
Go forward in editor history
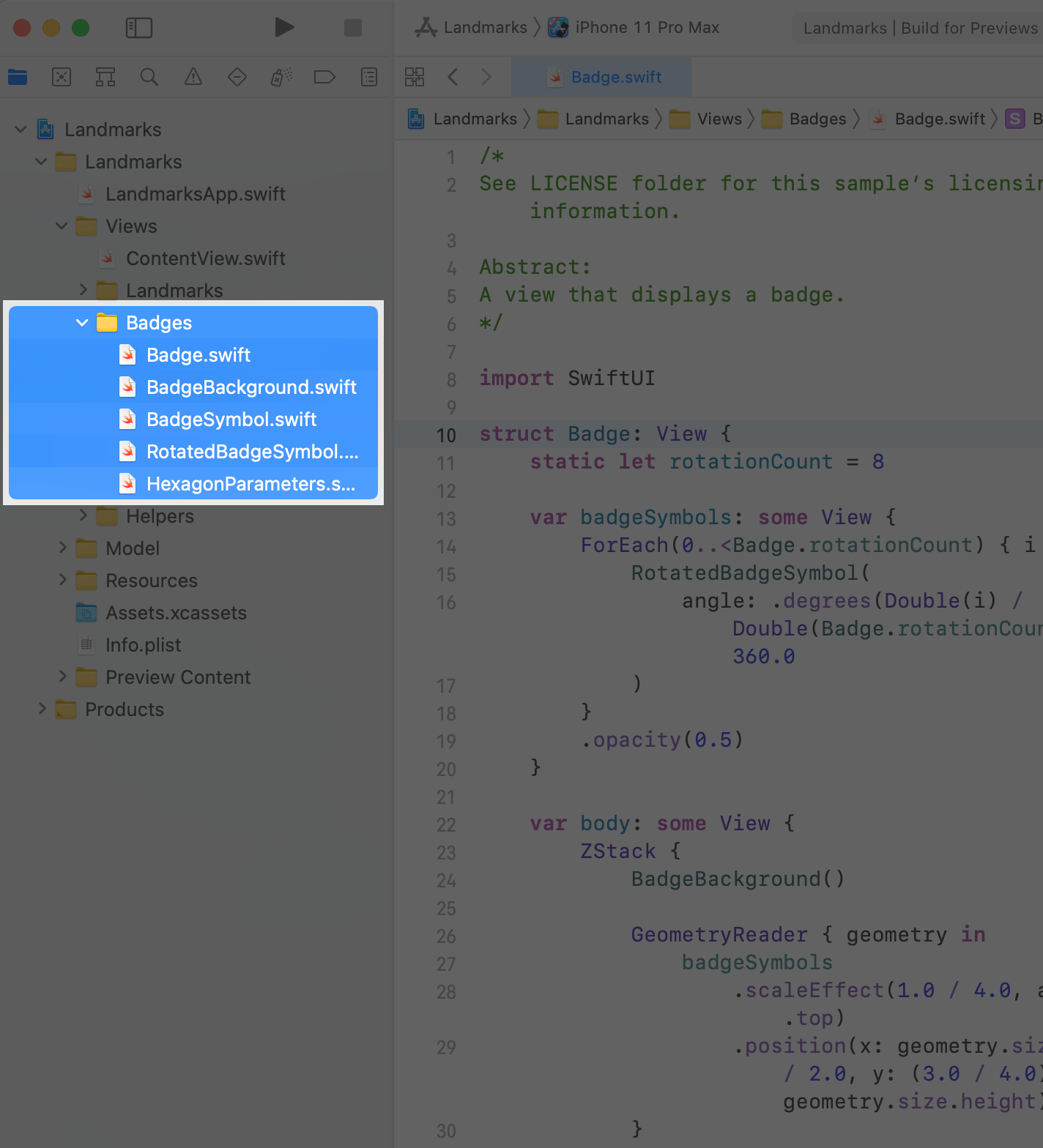click(x=486, y=77)
